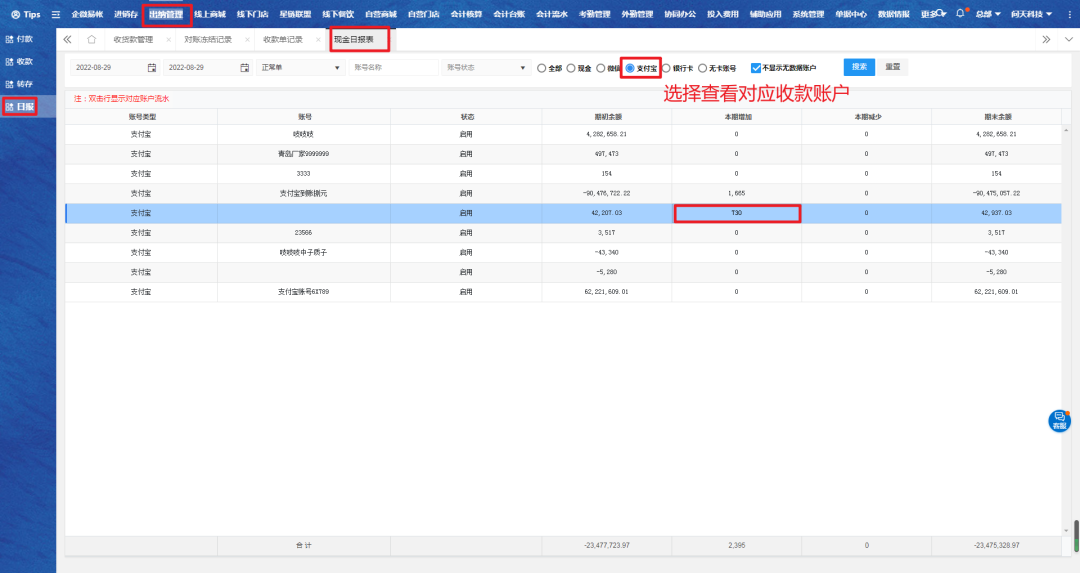Open the notification bell icon

[x=960, y=14]
